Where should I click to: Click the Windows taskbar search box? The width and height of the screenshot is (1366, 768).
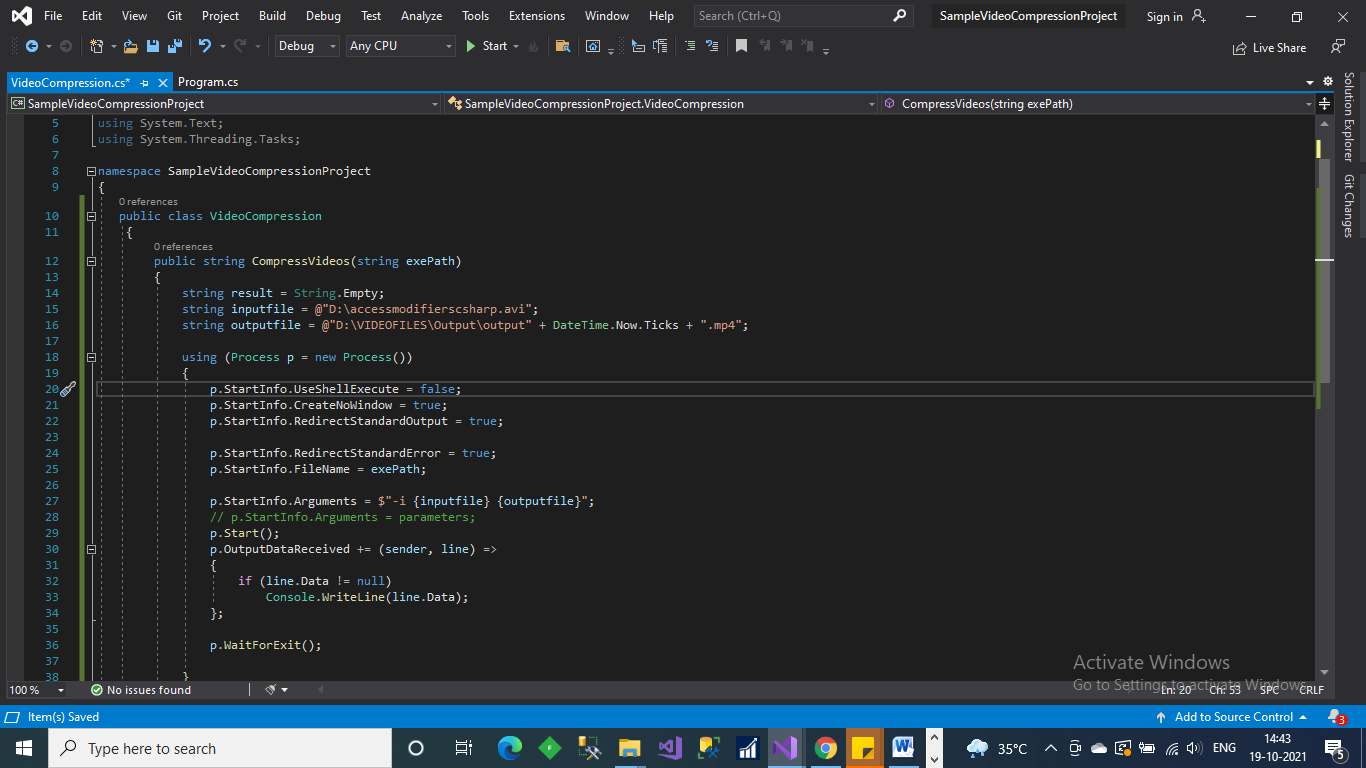(x=220, y=748)
